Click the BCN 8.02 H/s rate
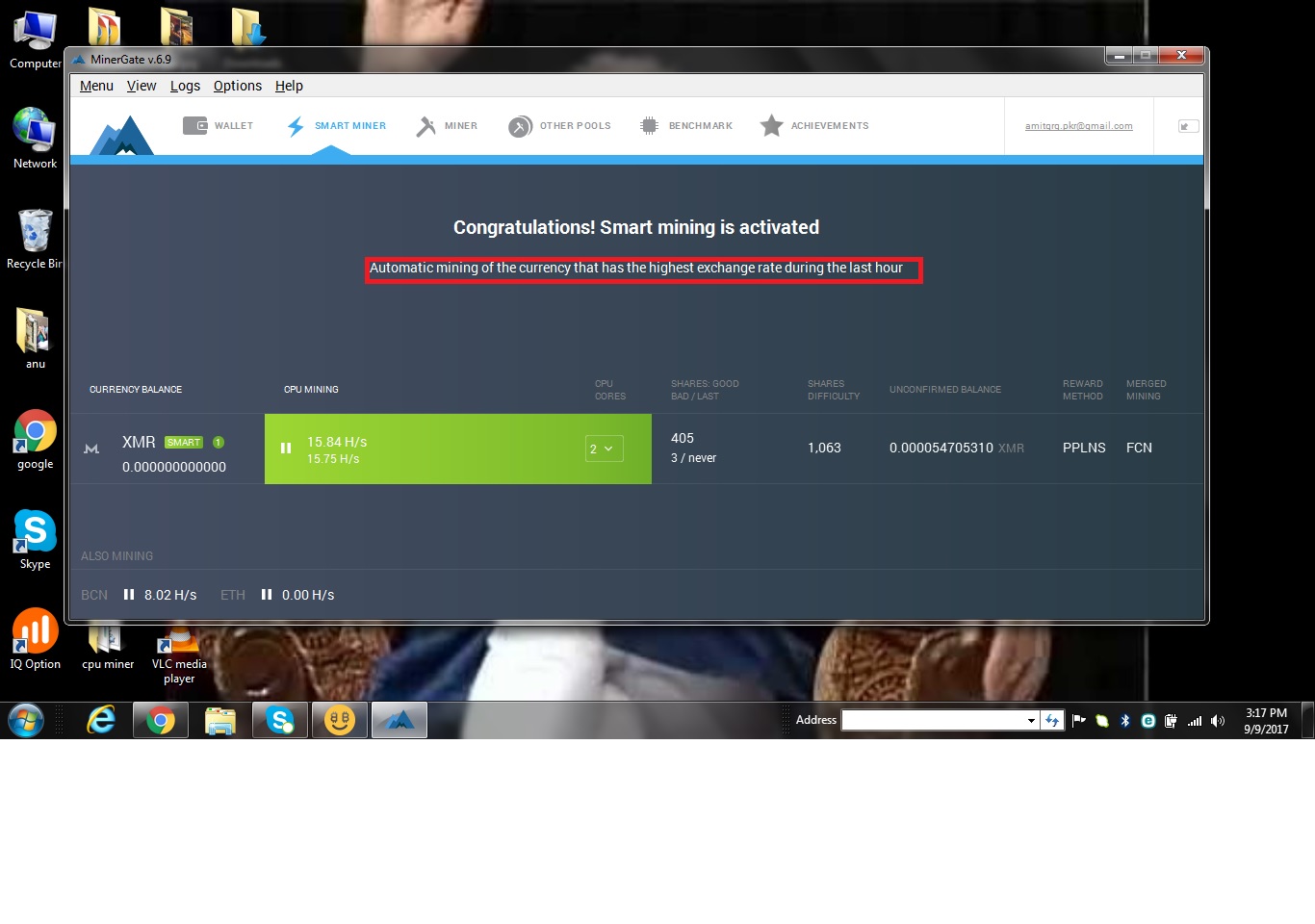 click(x=170, y=595)
